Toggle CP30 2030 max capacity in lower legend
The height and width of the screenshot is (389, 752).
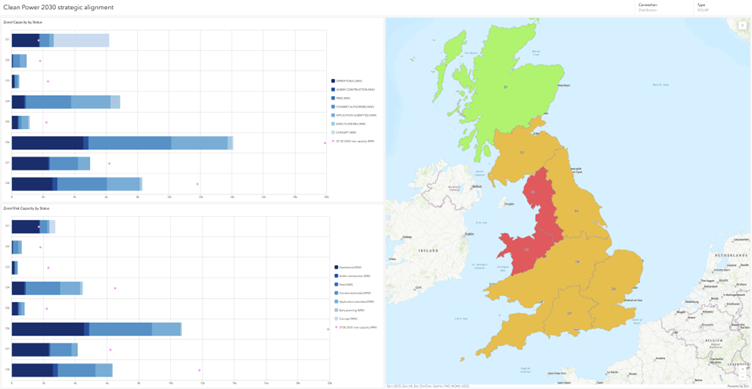tap(357, 327)
